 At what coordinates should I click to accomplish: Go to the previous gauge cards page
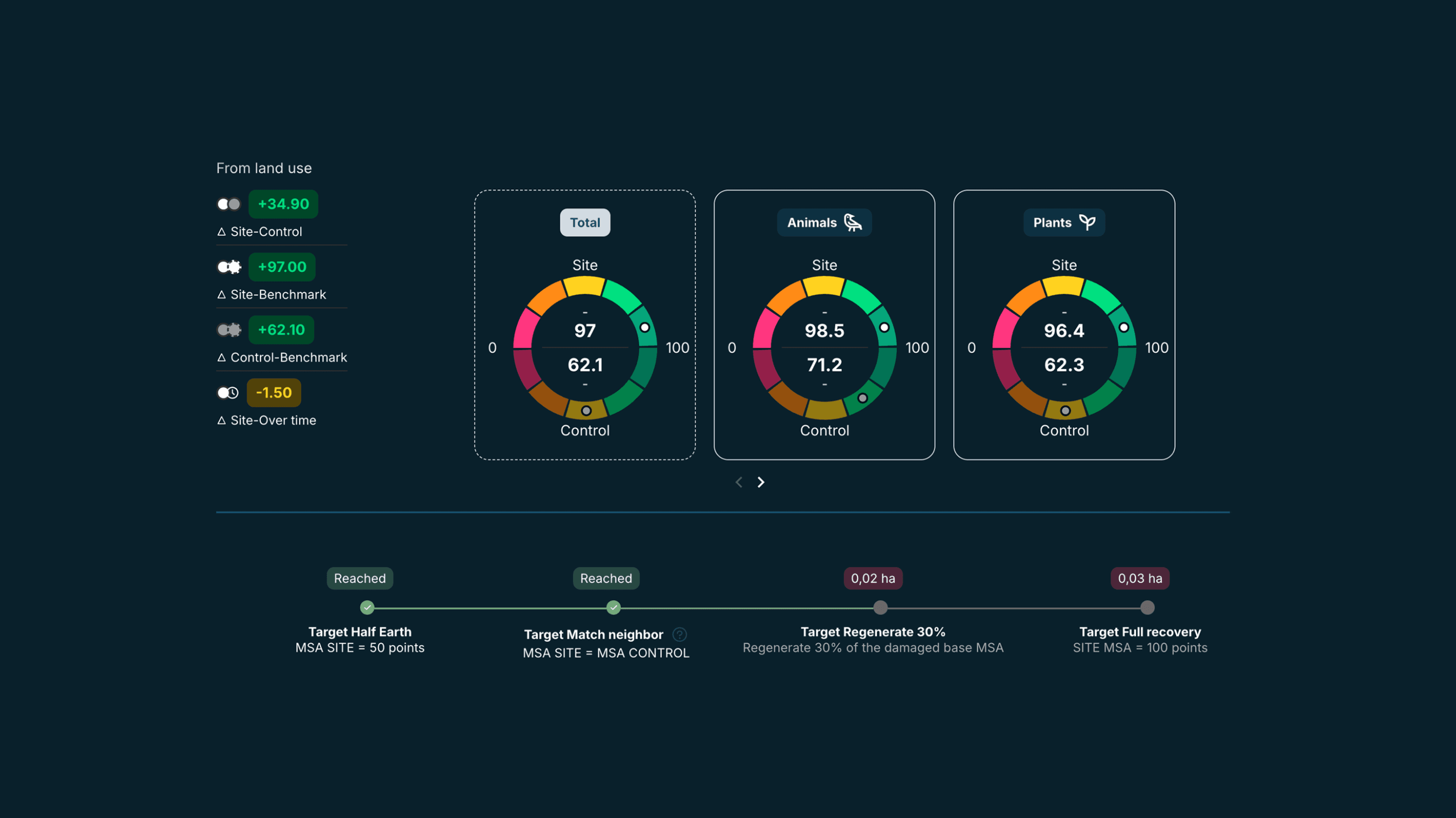[739, 482]
